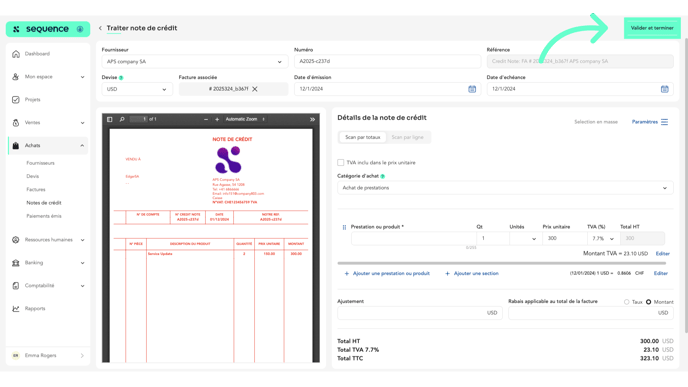688x387 pixels.
Task: Click the Comptabilité icon
Action: [16, 286]
